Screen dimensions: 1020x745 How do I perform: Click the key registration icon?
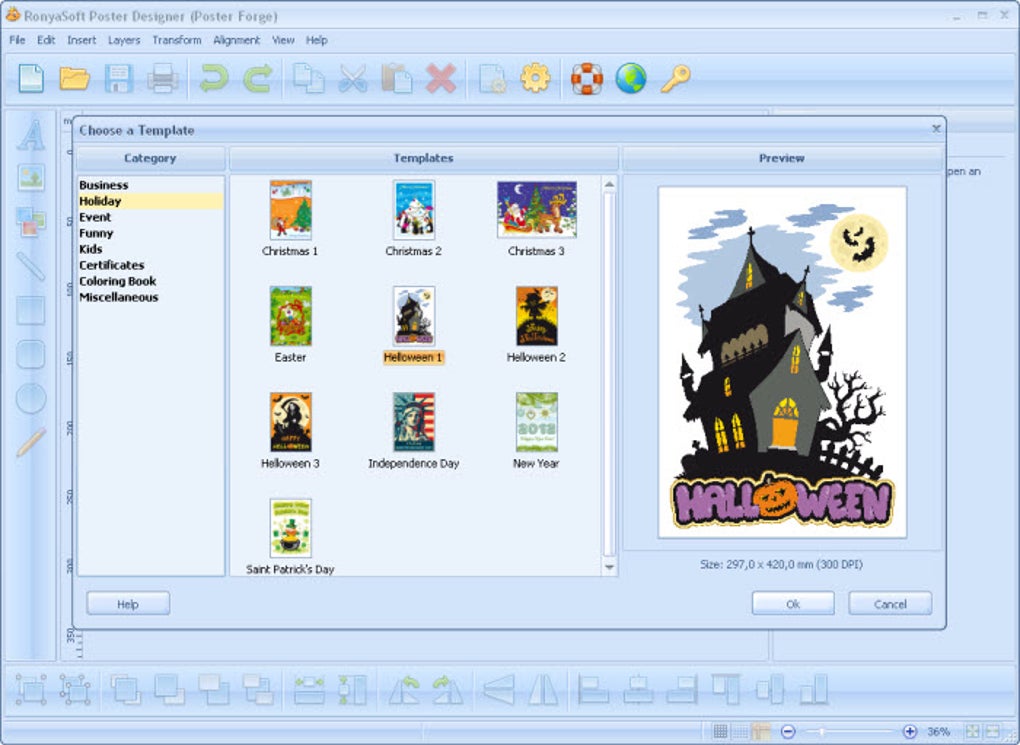(675, 79)
